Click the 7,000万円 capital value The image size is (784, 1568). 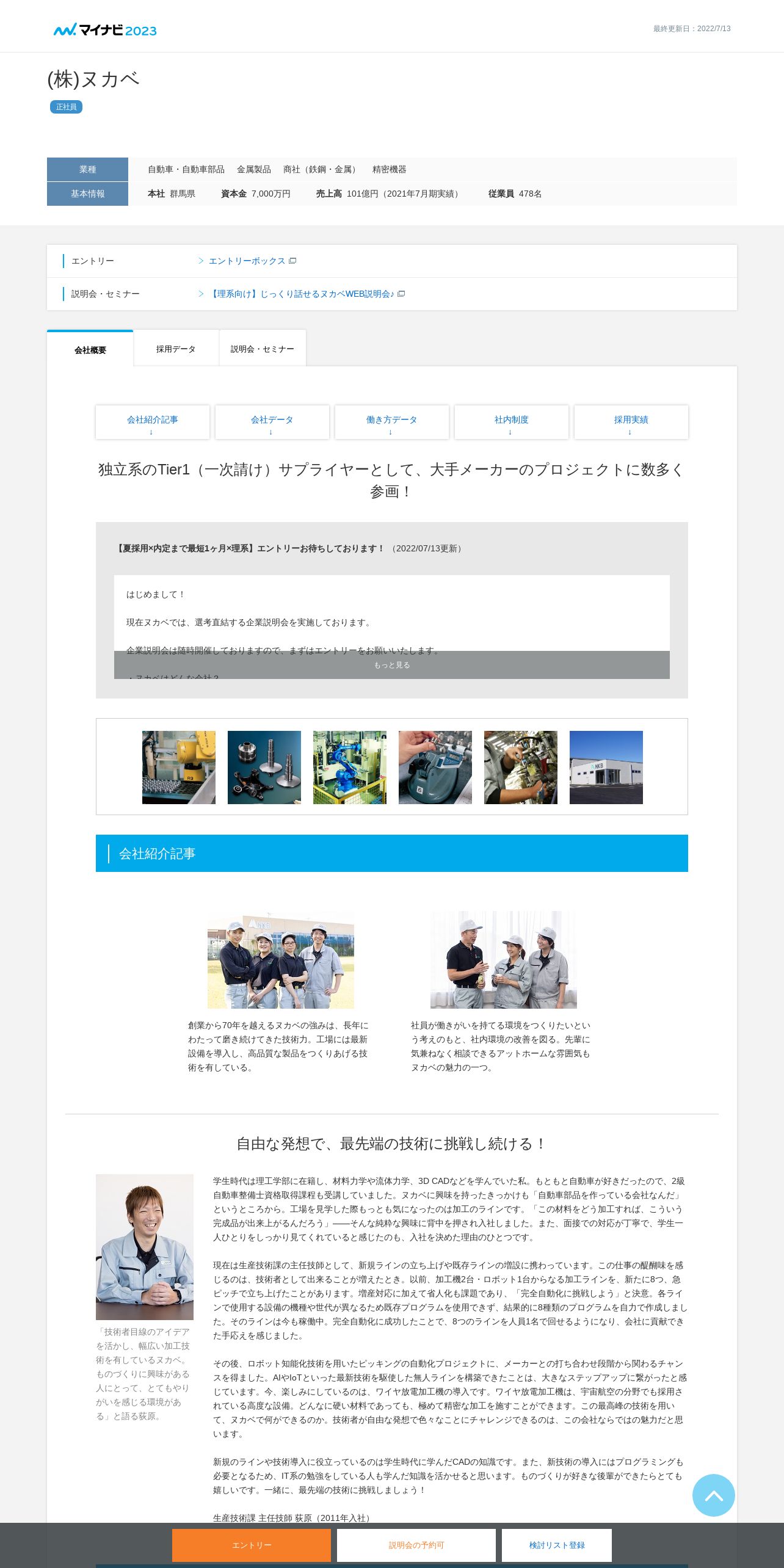click(x=271, y=194)
